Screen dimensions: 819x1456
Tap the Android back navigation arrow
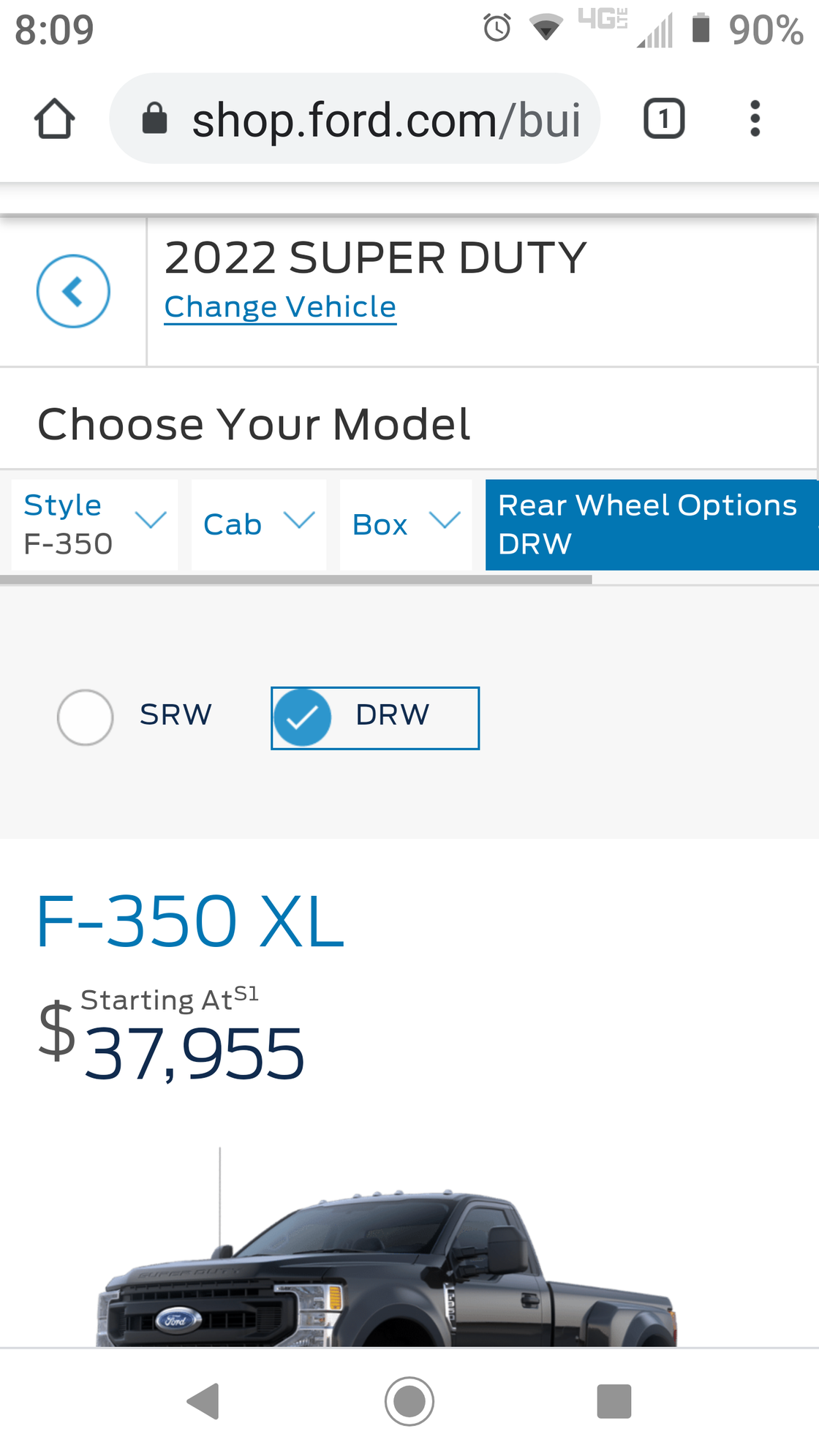205,1417
